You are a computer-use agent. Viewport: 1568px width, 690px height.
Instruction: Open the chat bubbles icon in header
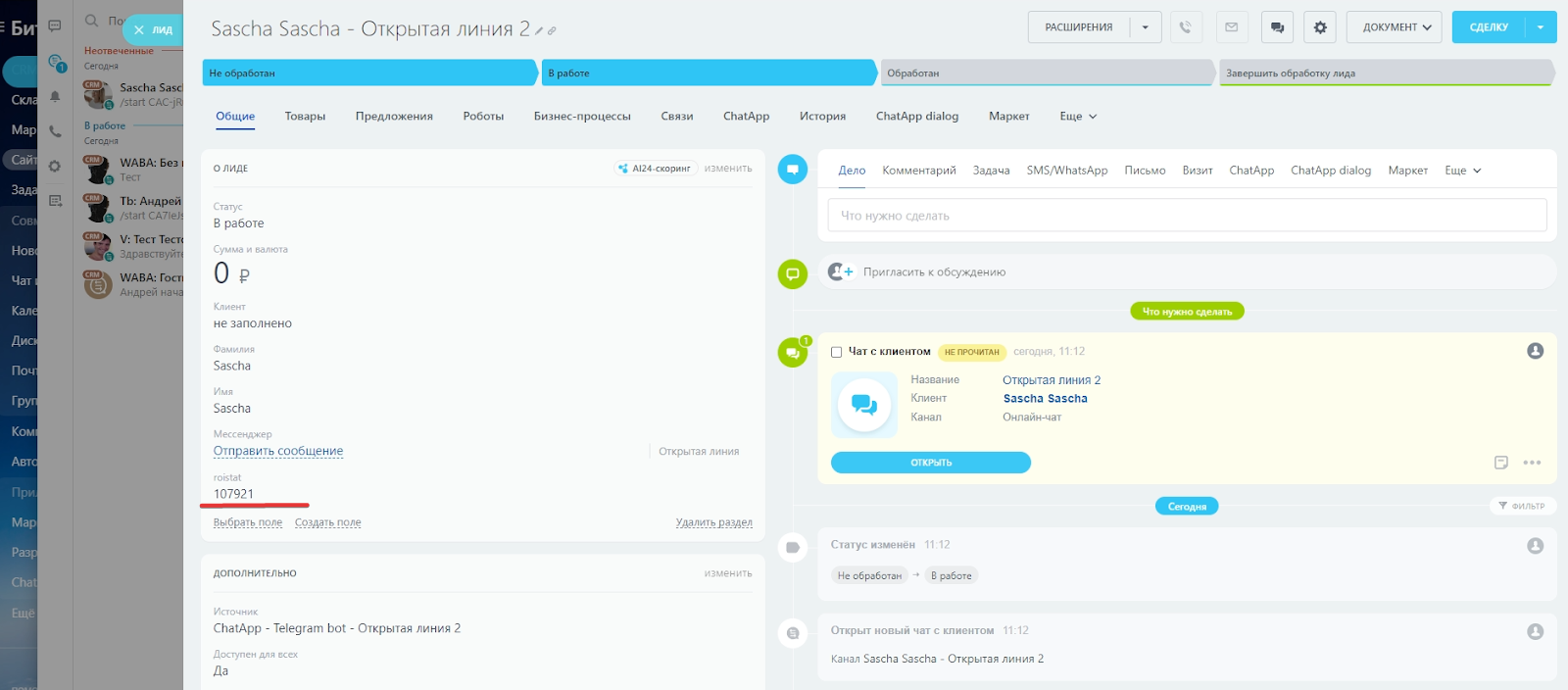click(x=1277, y=27)
